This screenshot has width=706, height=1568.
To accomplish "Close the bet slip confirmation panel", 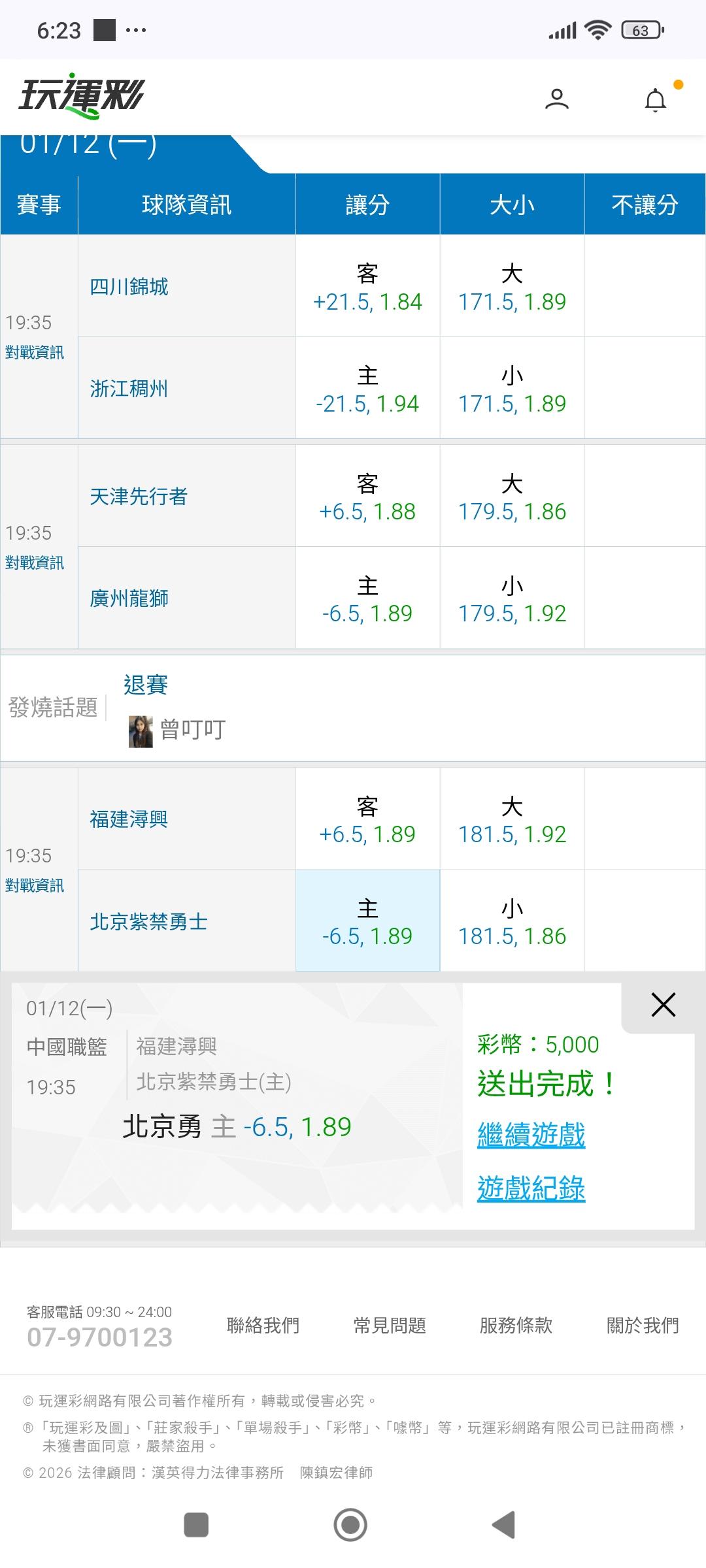I will 663,1005.
